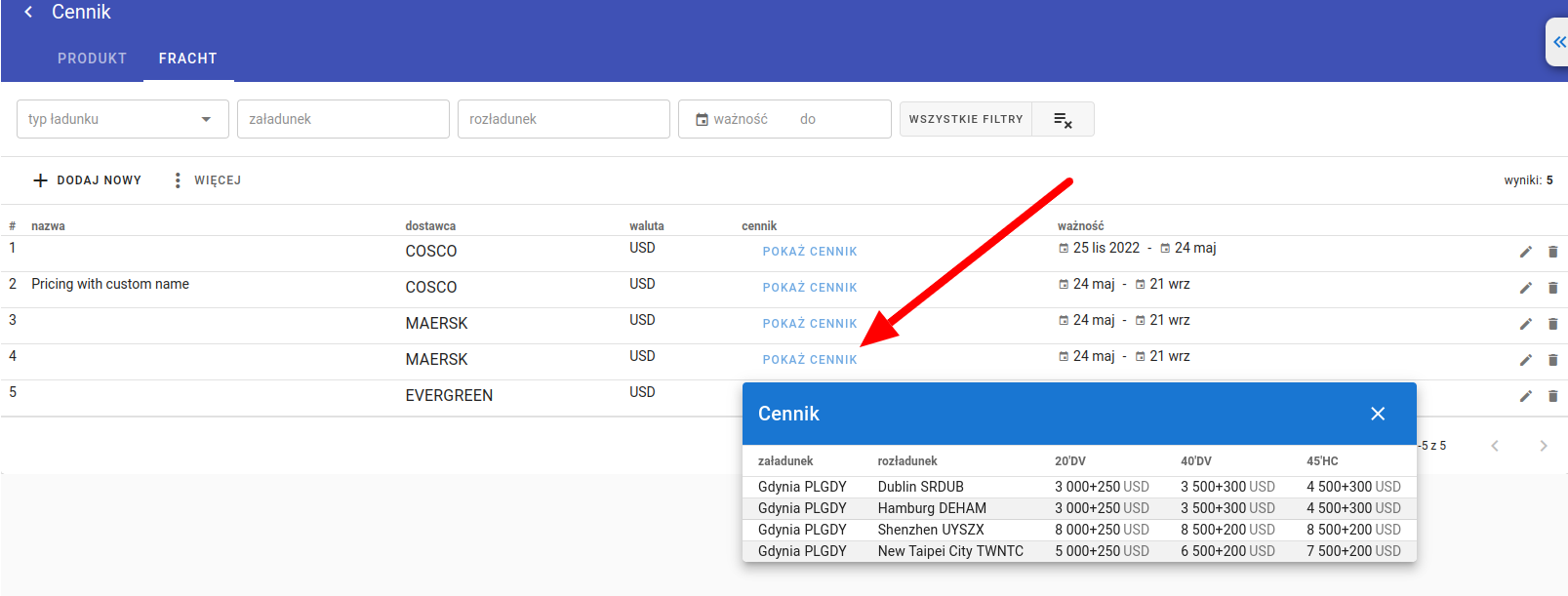Switch to the PRODUKT tab
1568x596 pixels.
pyautogui.click(x=92, y=59)
